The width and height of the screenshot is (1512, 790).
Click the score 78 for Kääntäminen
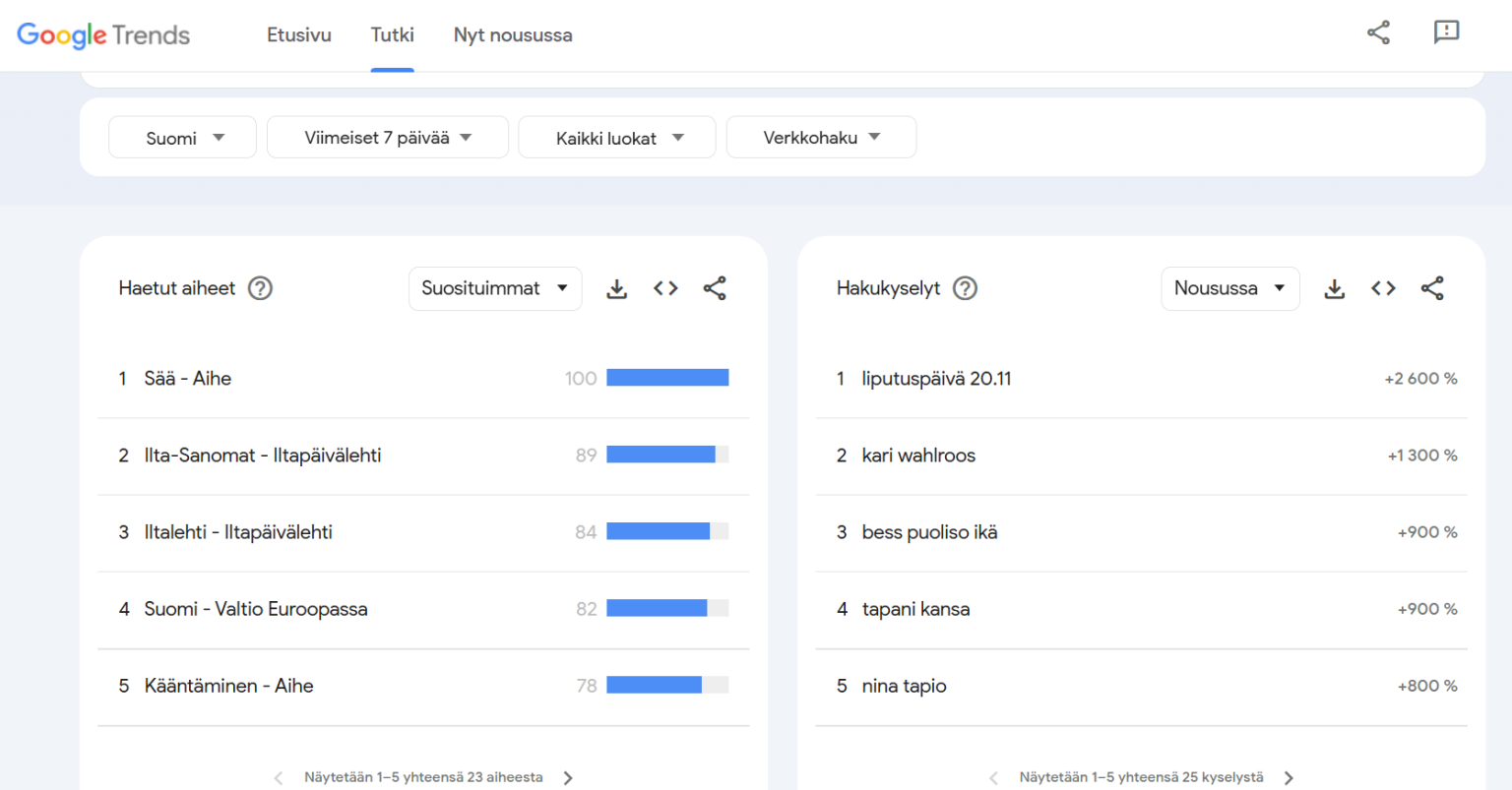pyautogui.click(x=587, y=686)
